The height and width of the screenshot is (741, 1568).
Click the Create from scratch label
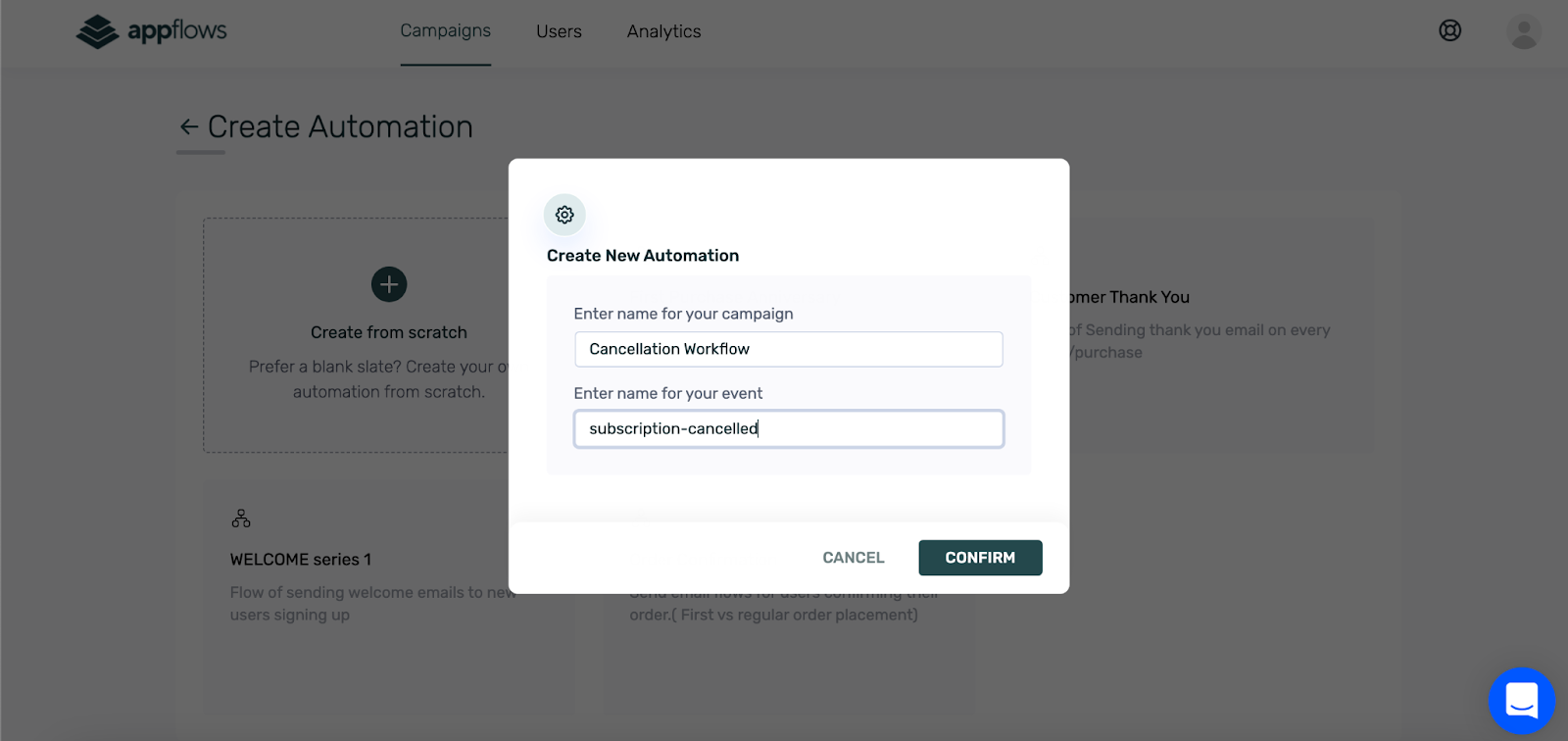(x=388, y=332)
